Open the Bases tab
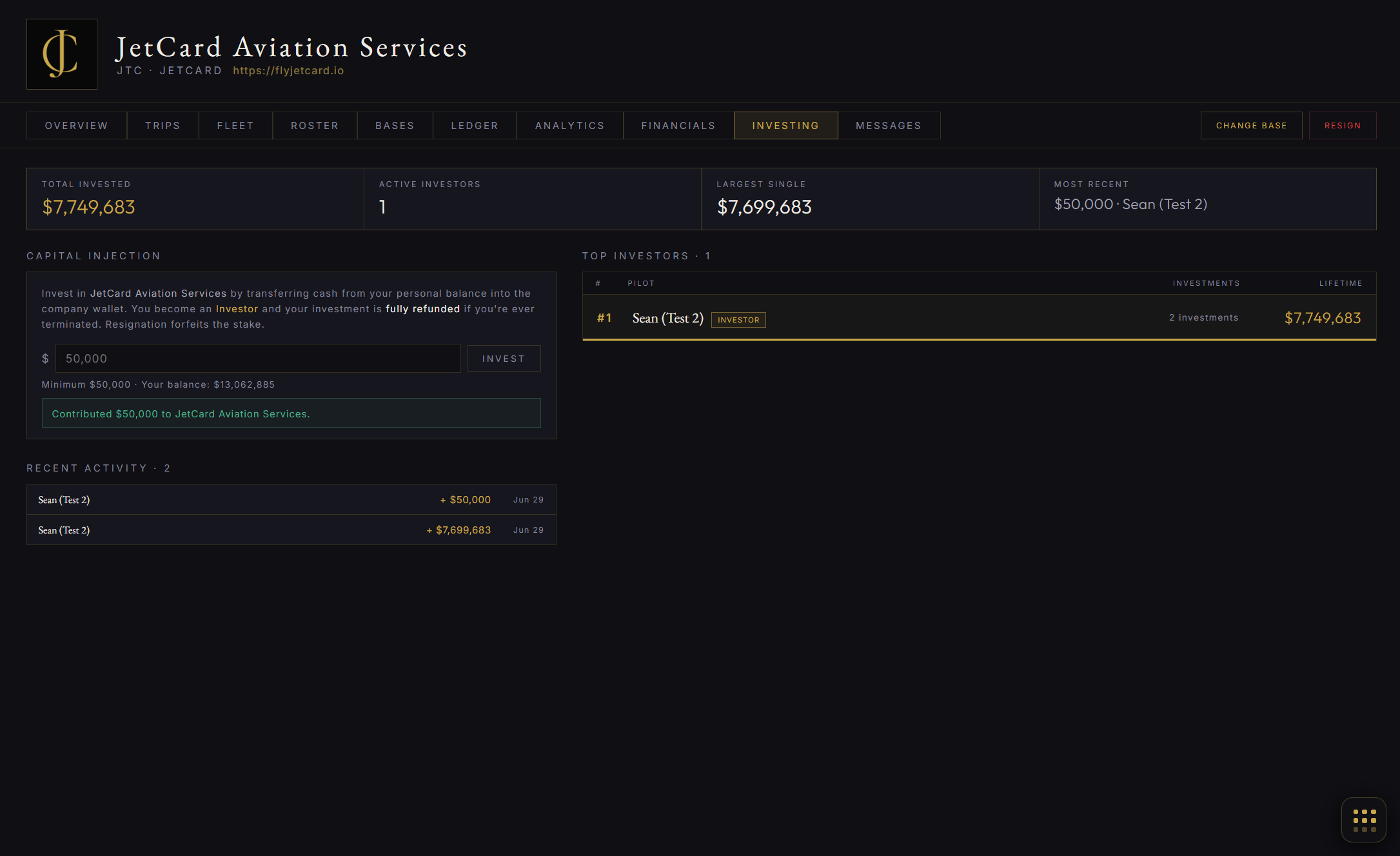Image resolution: width=1400 pixels, height=856 pixels. (395, 126)
